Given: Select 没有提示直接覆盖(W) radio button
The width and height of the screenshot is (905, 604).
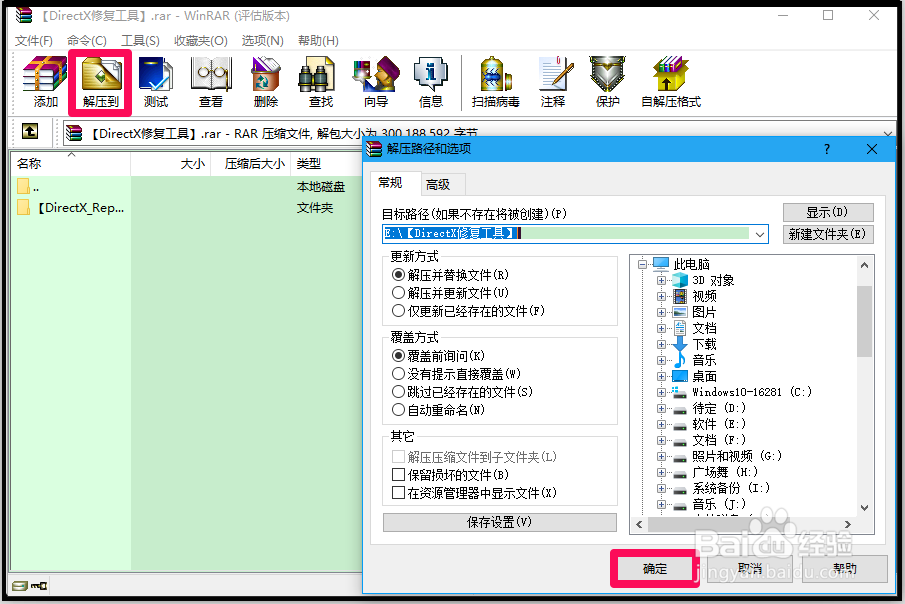Looking at the screenshot, I should [x=398, y=374].
